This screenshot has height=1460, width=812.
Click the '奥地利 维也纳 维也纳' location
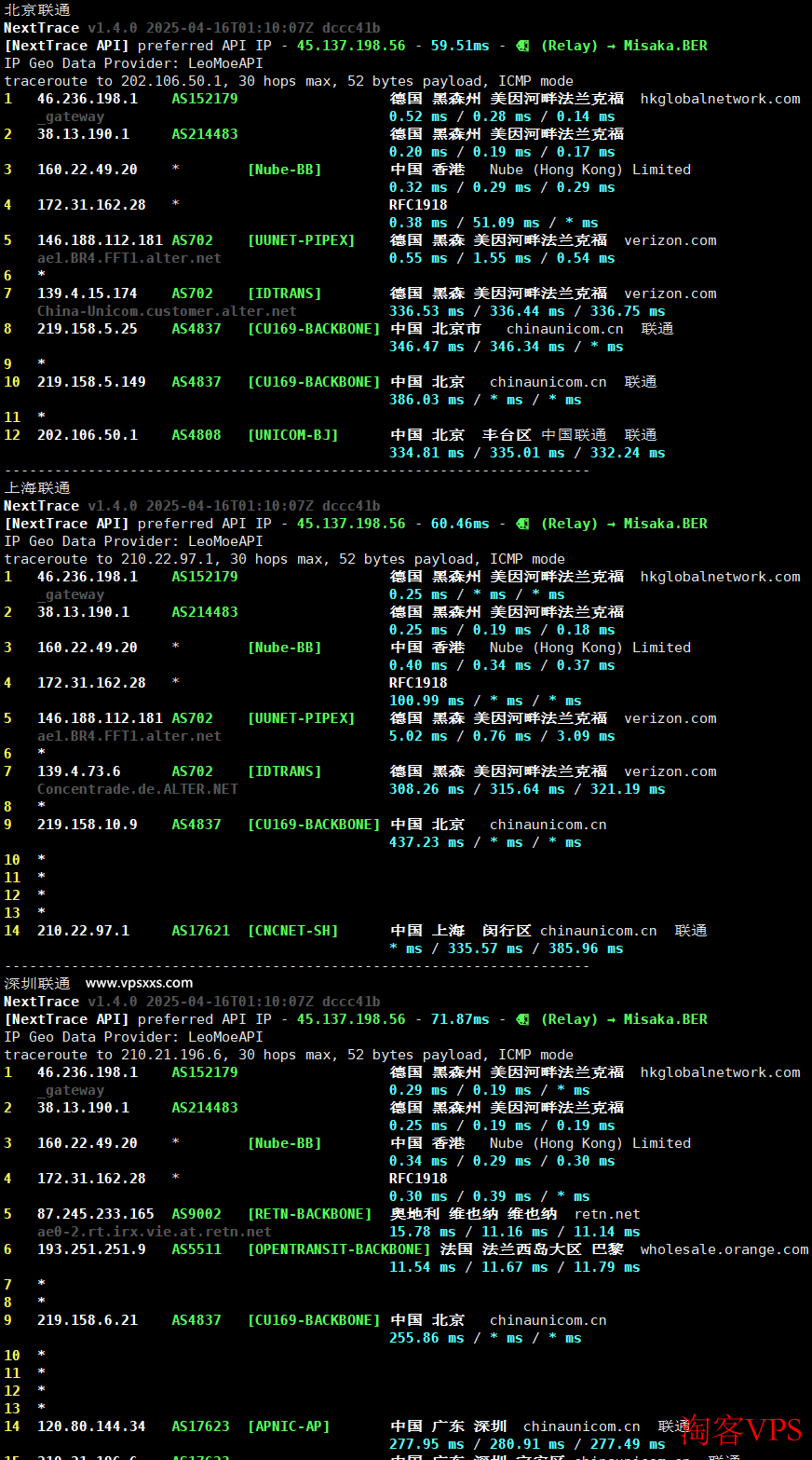pos(473,1214)
